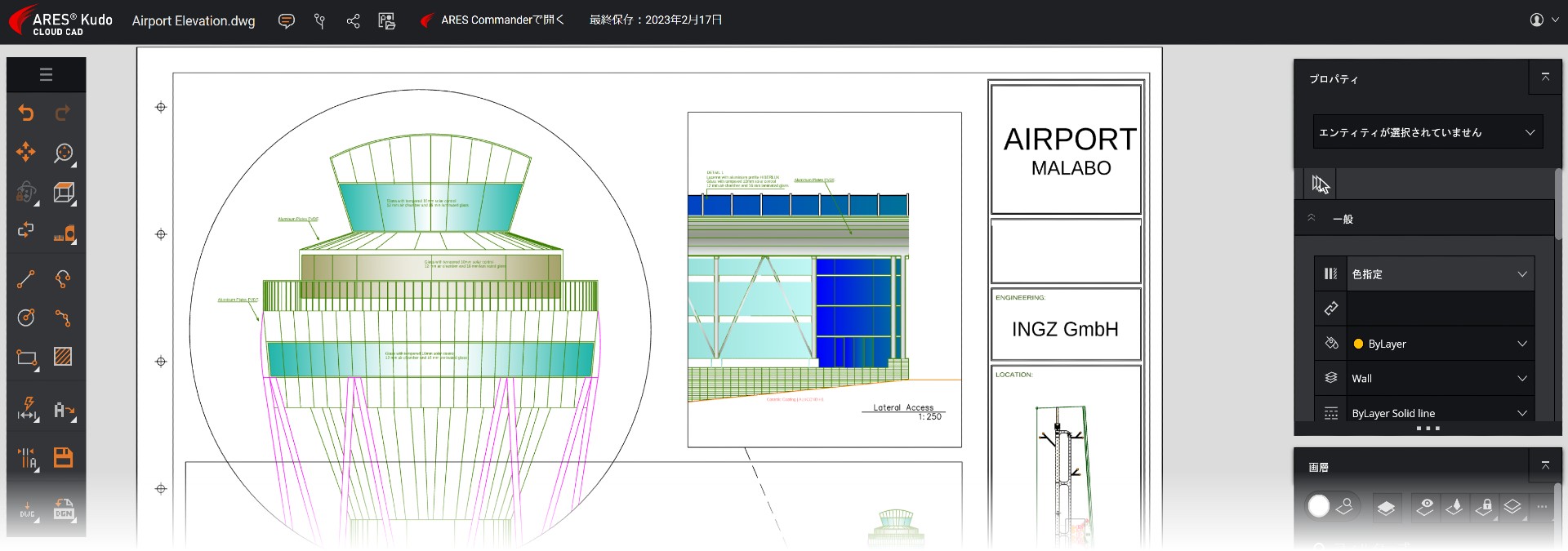
Task: Select the Pan move tool
Action: [x=26, y=153]
